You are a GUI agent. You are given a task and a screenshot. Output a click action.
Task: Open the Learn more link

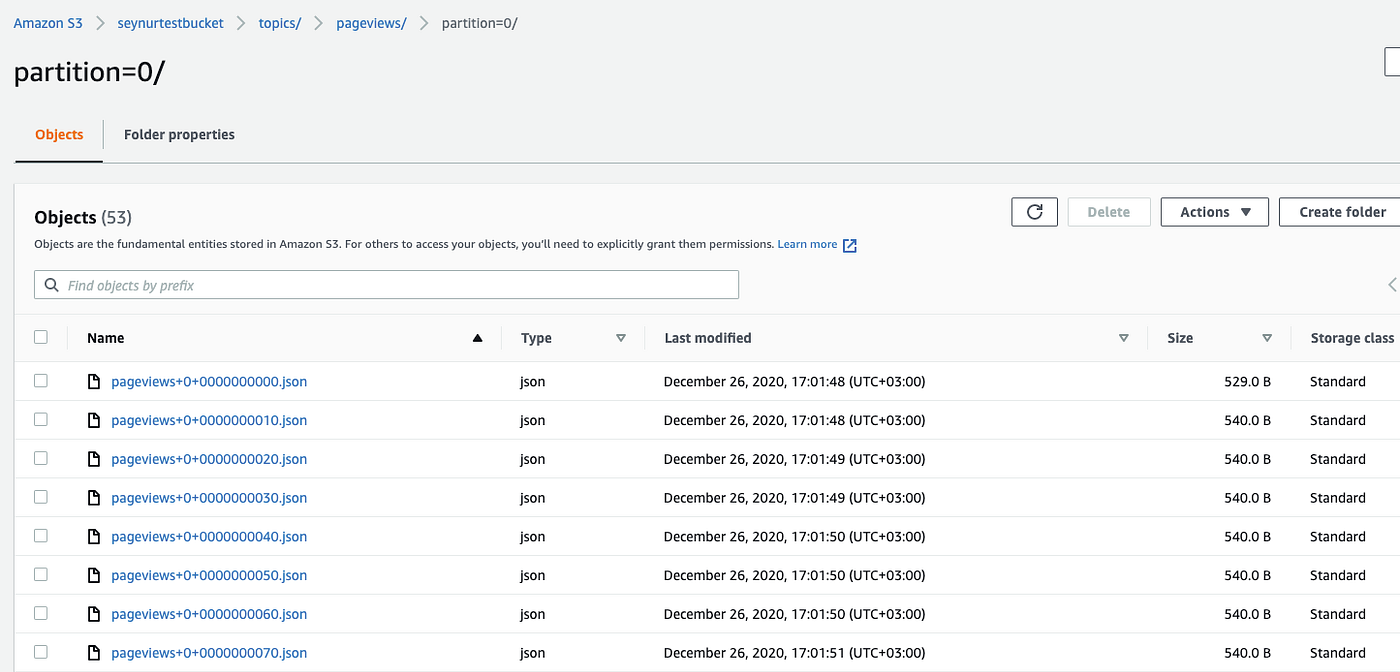pos(807,244)
